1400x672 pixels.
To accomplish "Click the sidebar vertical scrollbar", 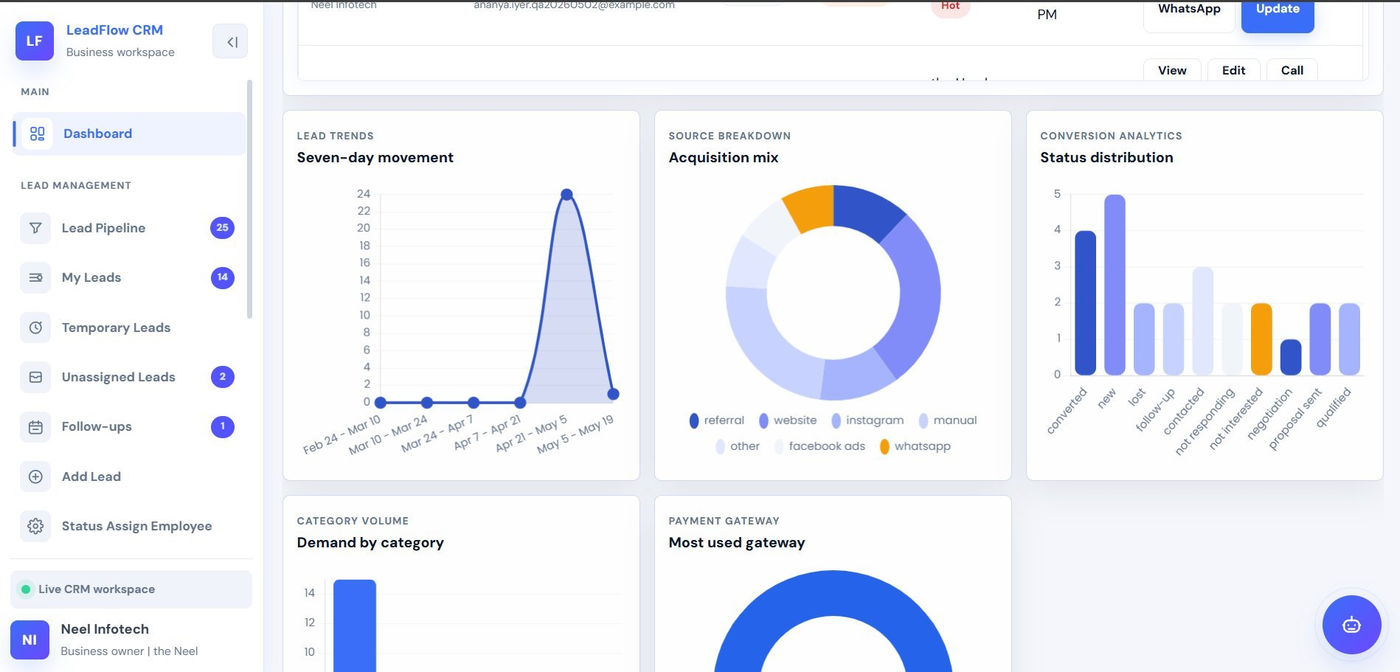I will click(249, 200).
